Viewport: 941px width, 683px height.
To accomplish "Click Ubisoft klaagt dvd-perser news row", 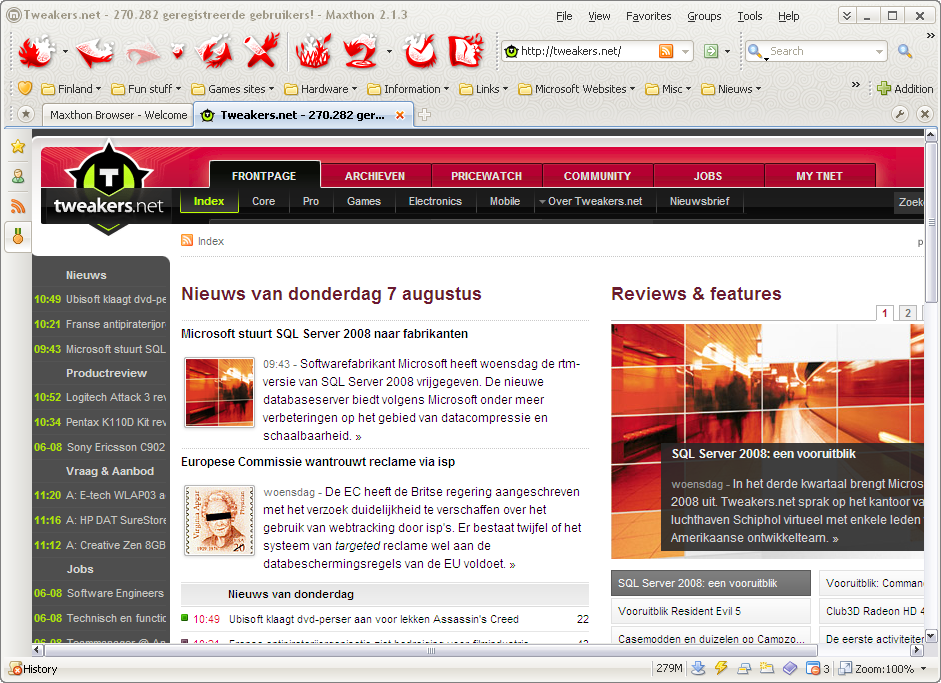I will [x=385, y=619].
